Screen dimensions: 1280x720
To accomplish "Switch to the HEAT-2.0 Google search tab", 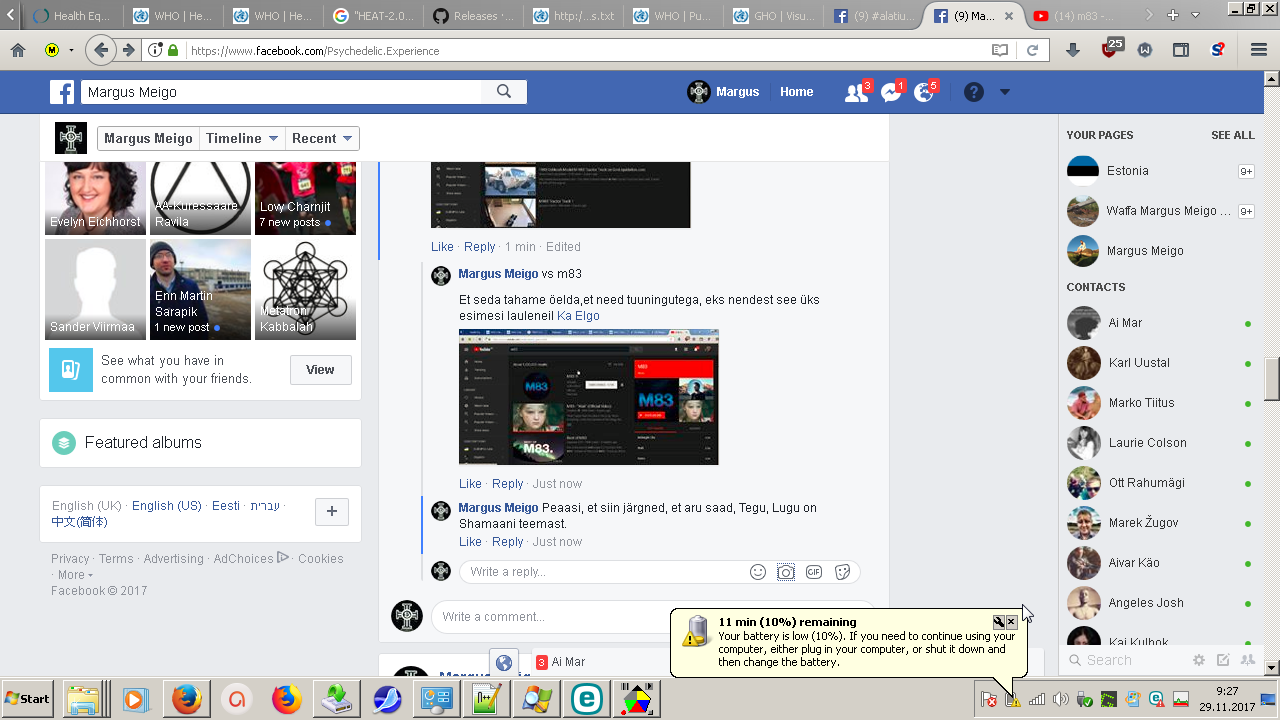I will (x=375, y=16).
